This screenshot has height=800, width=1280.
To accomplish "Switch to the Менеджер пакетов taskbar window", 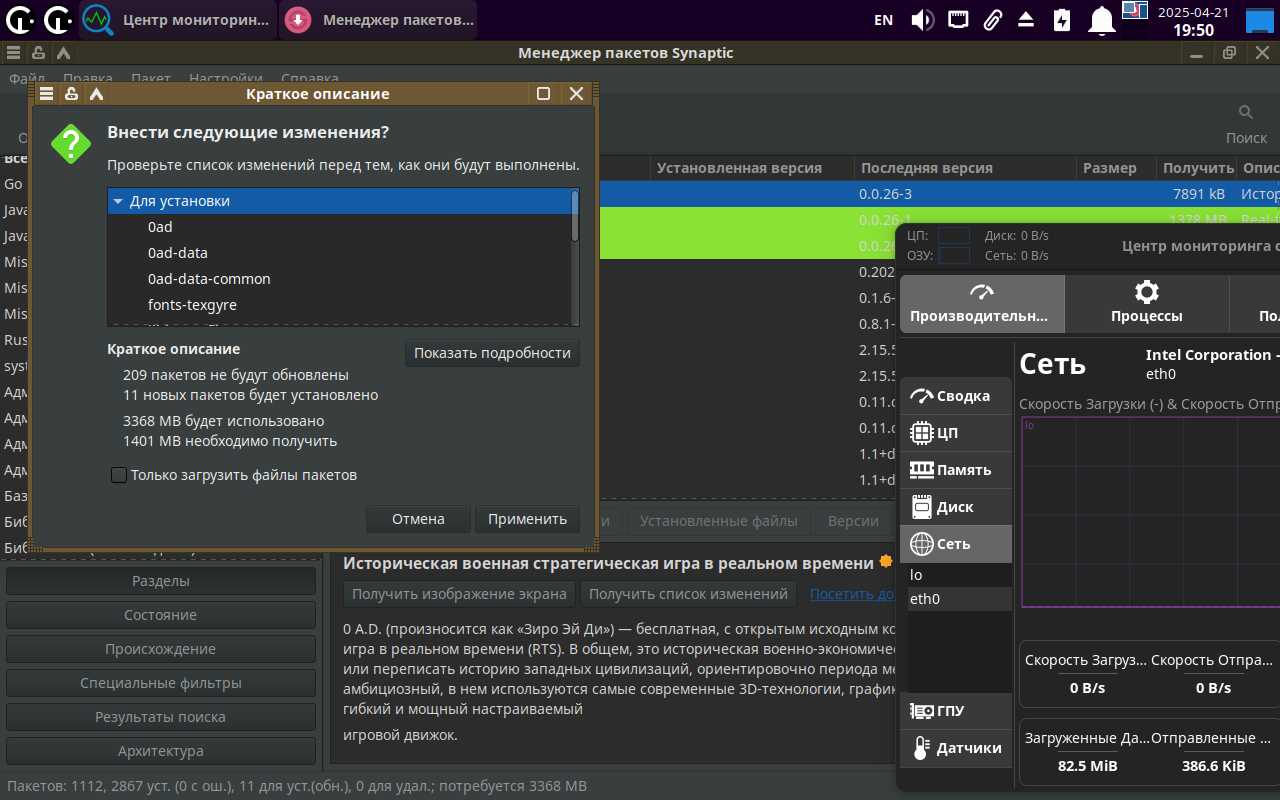I will tap(378, 19).
